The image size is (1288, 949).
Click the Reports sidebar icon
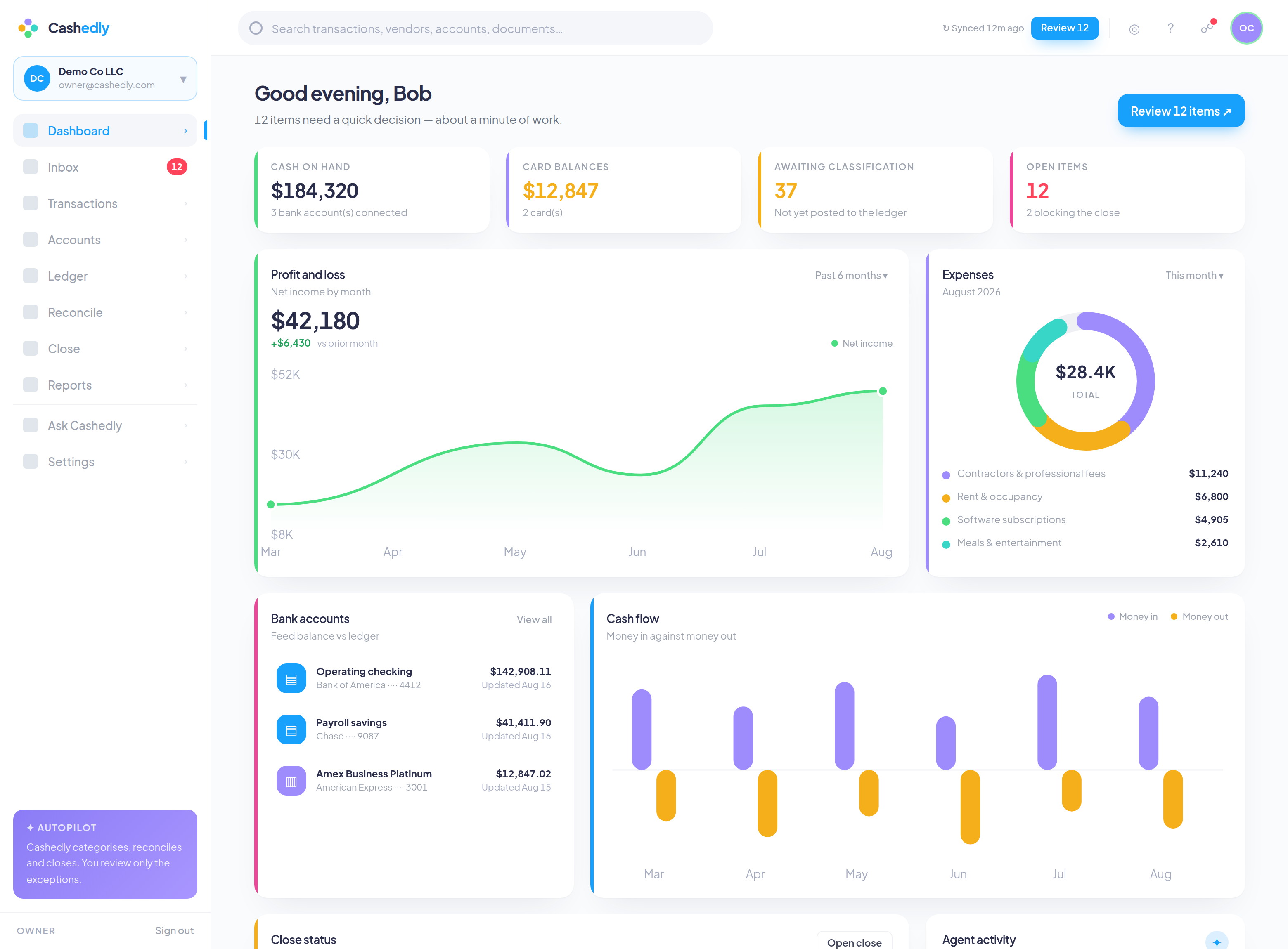[x=31, y=384]
